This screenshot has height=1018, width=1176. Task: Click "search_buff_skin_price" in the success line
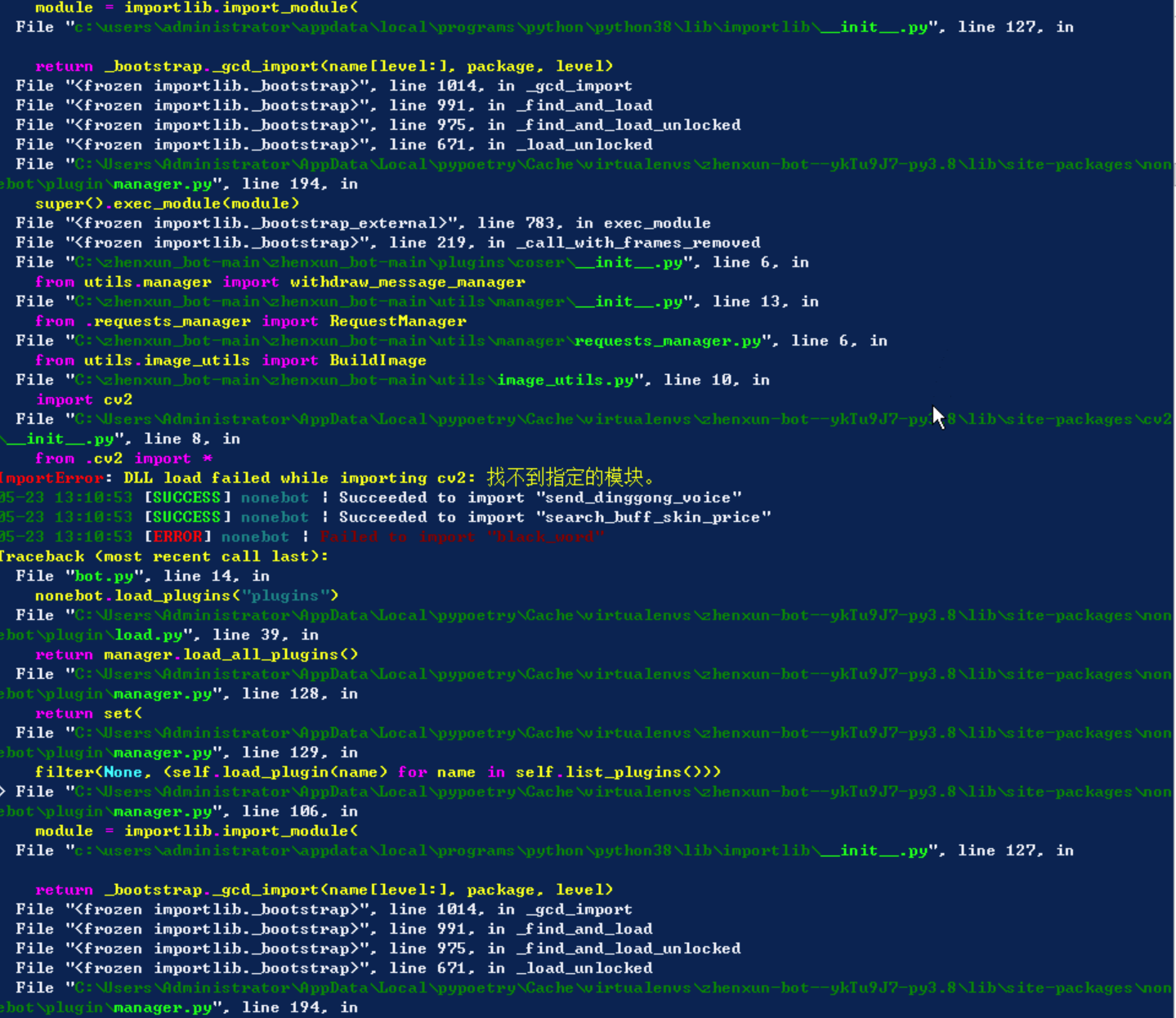[654, 517]
